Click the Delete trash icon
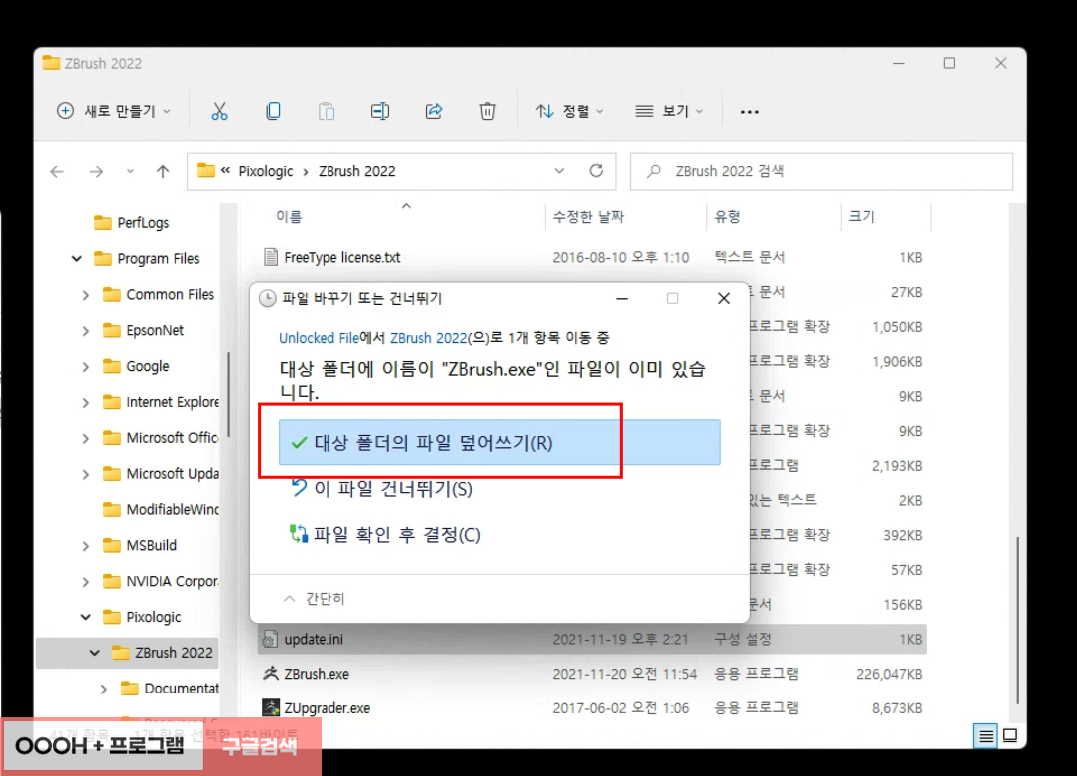 487,111
